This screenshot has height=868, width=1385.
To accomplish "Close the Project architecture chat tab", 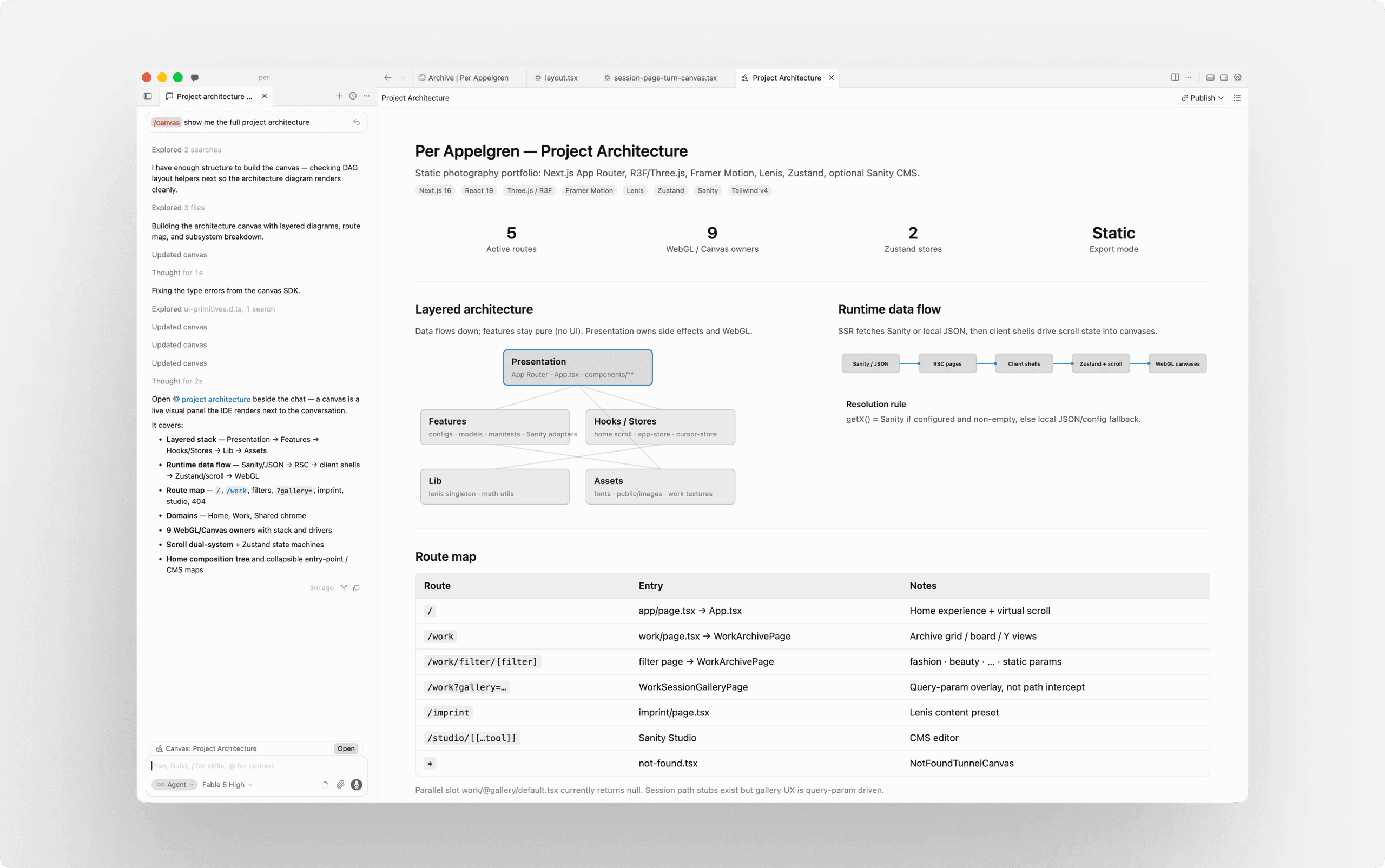I will click(265, 96).
